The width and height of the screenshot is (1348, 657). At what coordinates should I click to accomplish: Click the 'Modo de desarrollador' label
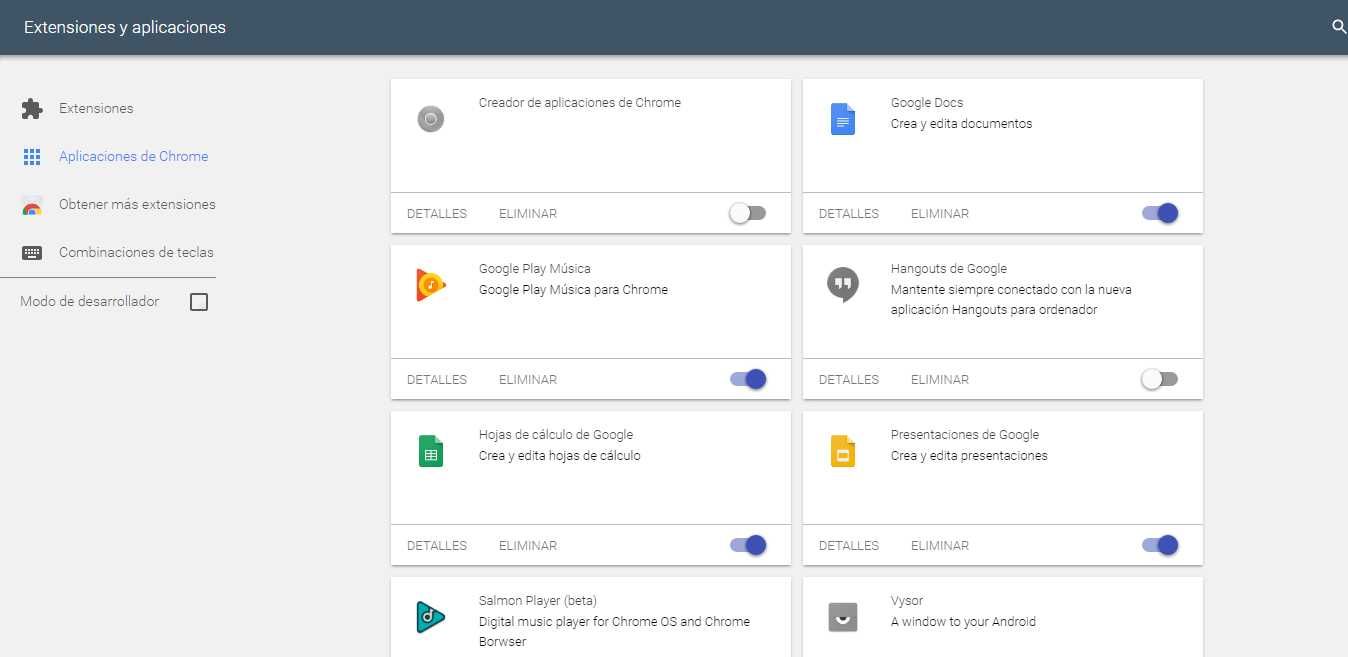click(x=90, y=301)
